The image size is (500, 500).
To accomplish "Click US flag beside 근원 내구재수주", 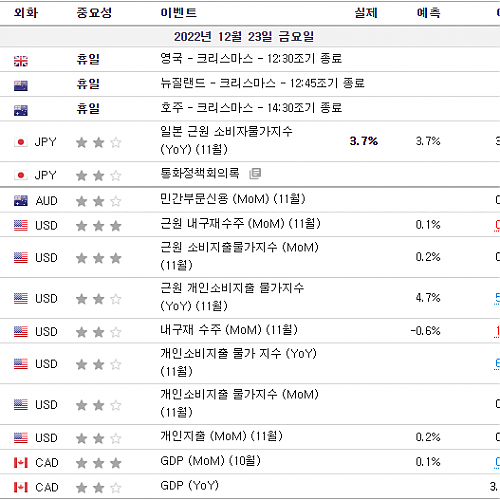I will pos(21,226).
